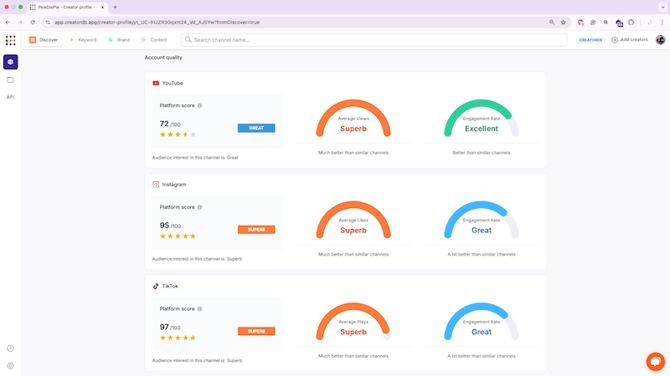Select the Discover sidebar globe icon
This screenshot has height=376, width=670.
click(10, 62)
